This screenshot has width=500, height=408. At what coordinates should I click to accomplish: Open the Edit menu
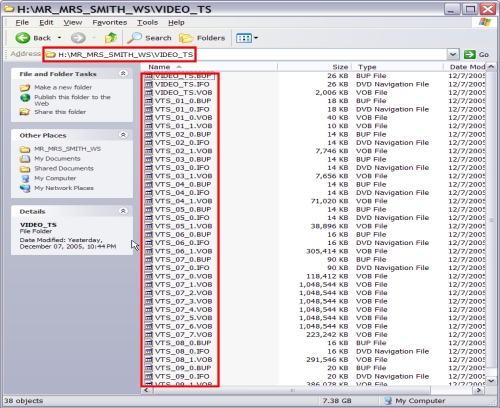(46, 23)
